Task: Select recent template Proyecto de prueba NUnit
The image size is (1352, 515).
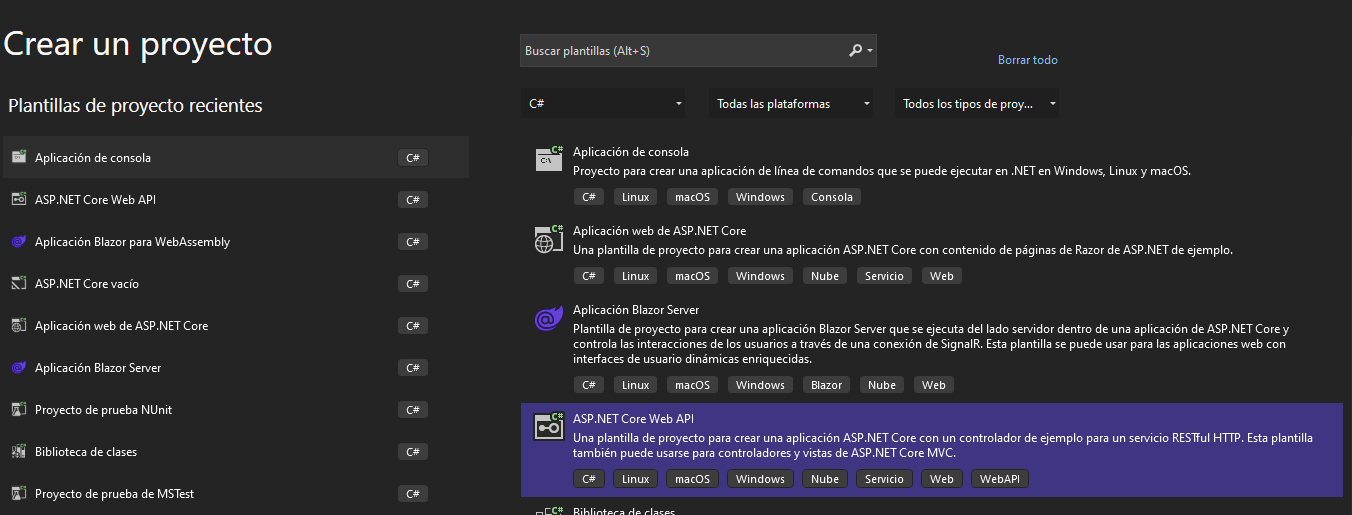Action: 236,409
